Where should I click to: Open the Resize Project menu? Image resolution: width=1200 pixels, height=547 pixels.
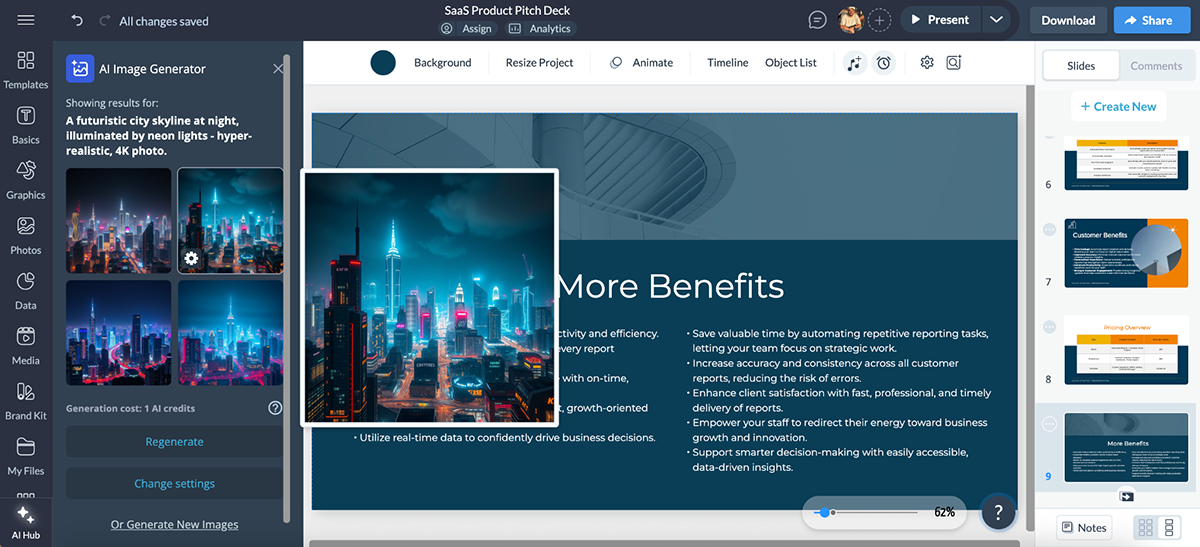click(539, 63)
